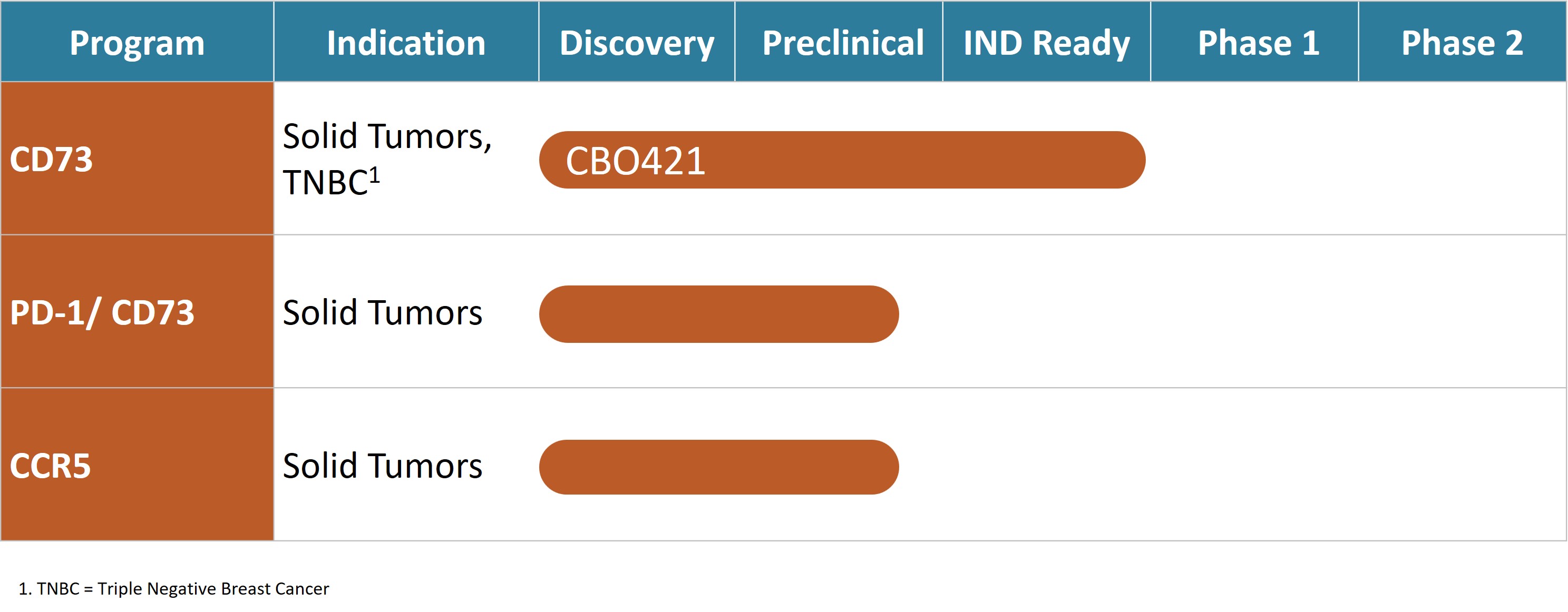Click the superscript 1 after TNBC
The image size is (1568, 612).
[374, 175]
